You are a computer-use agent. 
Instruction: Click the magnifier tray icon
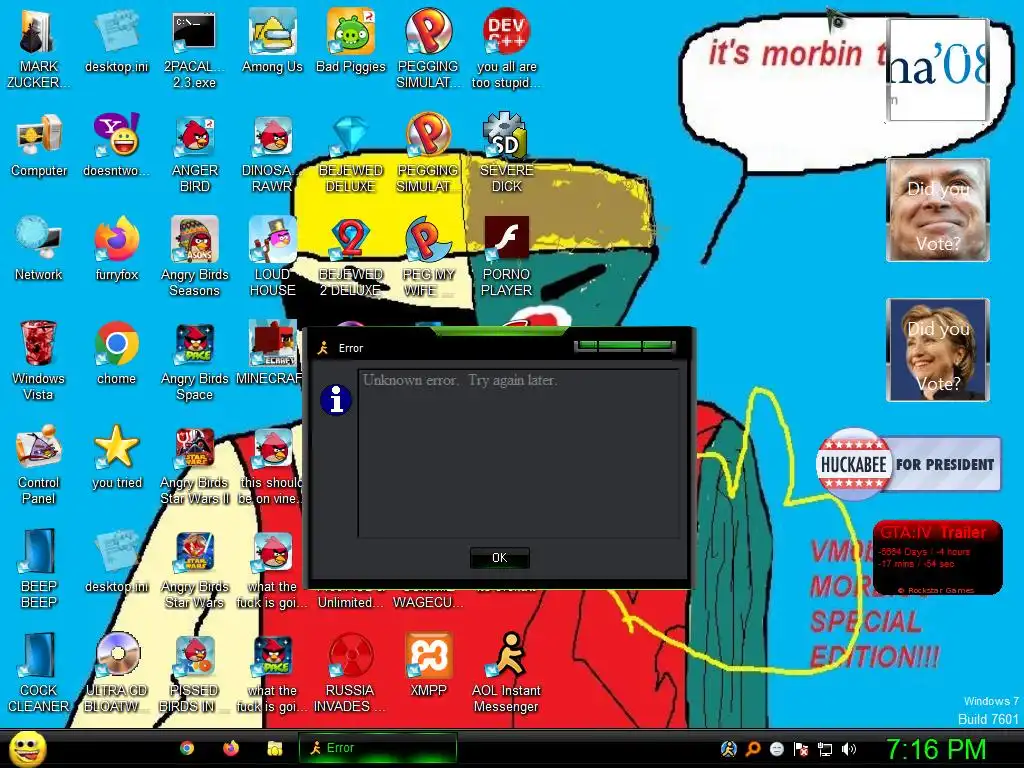click(x=753, y=749)
